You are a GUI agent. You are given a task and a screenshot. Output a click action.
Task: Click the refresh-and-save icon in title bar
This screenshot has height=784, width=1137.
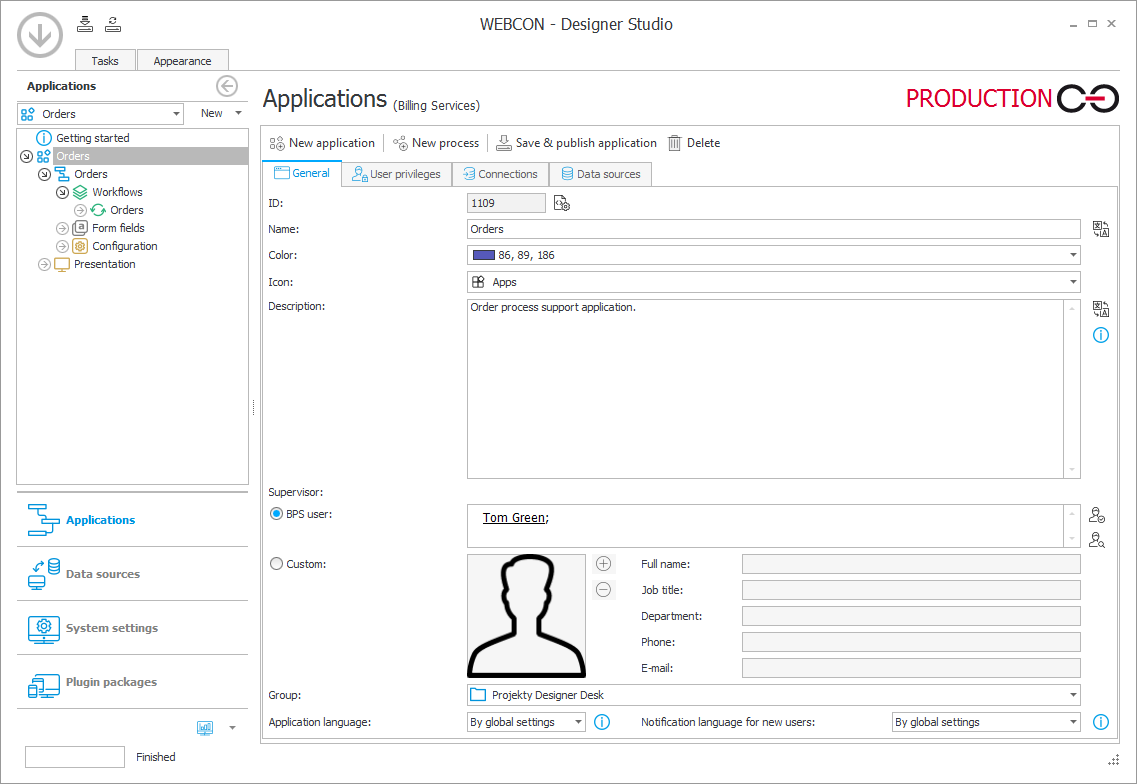click(x=112, y=24)
